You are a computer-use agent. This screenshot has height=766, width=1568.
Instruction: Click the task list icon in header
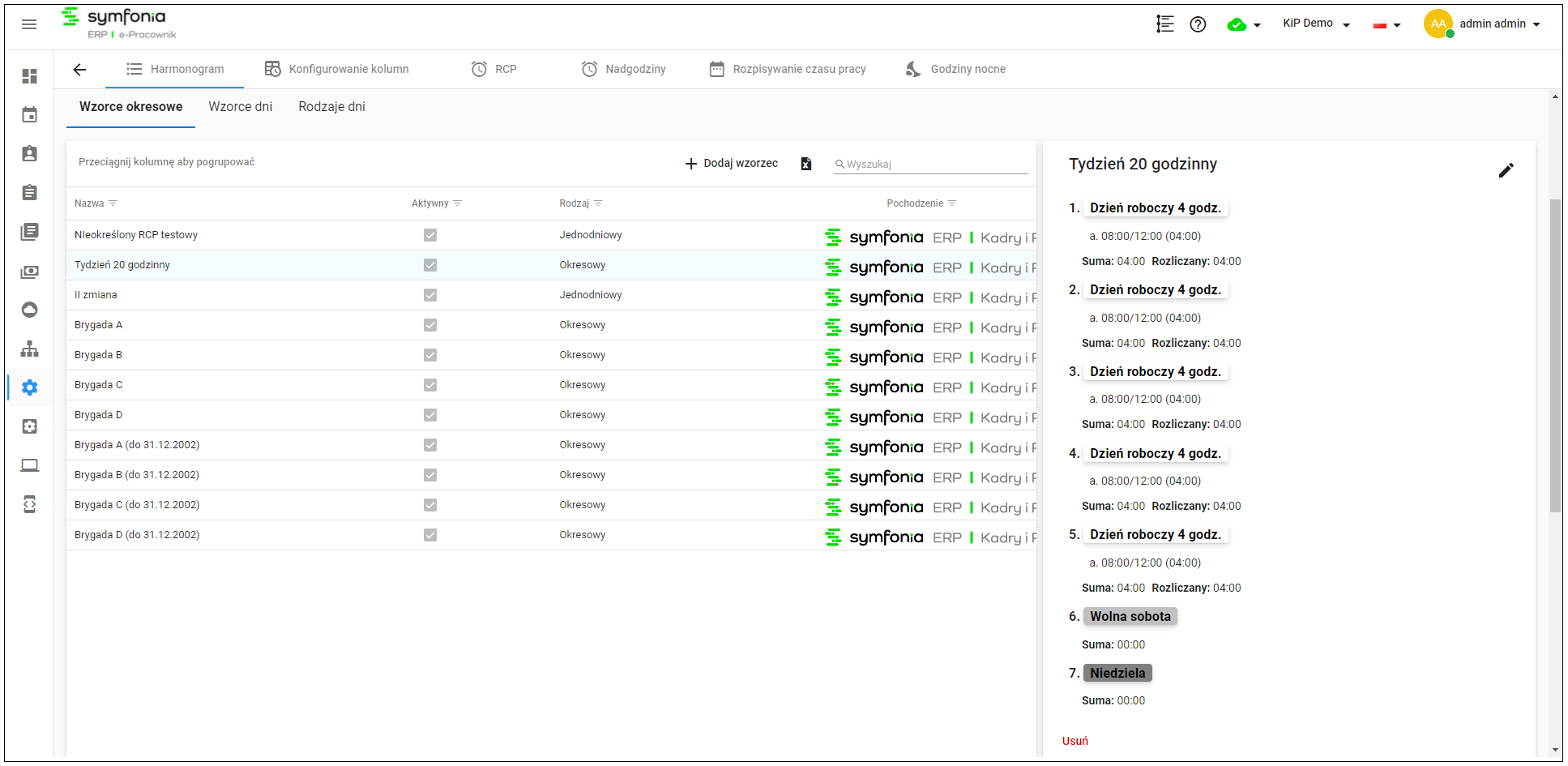click(x=1164, y=24)
